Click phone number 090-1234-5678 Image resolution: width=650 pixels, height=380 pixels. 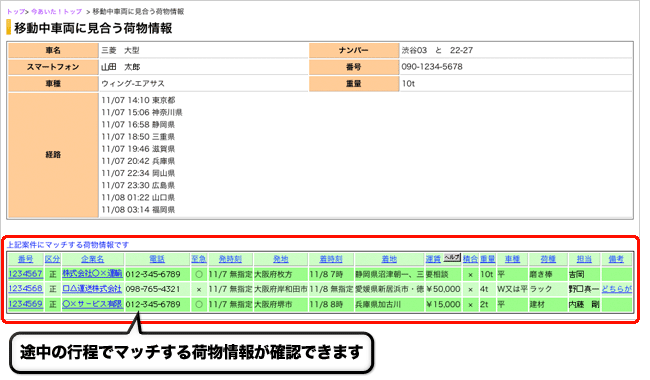(x=432, y=67)
